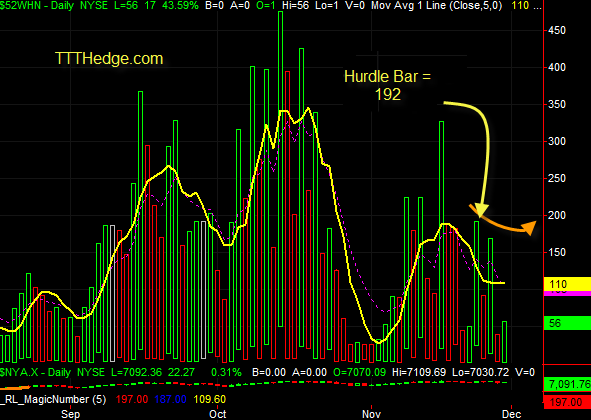Viewport: 591px width, 420px height.
Task: Click the yellow 110 price marker
Action: click(567, 284)
